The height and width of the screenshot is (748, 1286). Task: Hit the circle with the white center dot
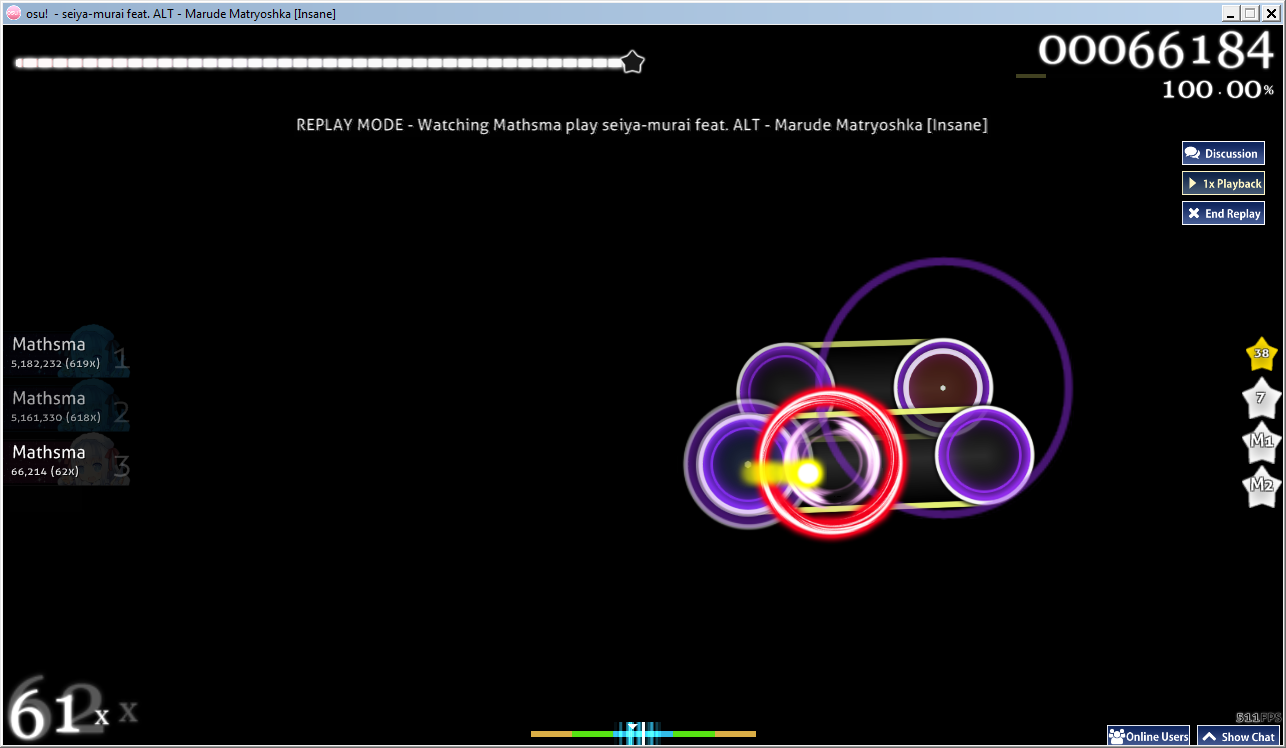click(x=942, y=387)
